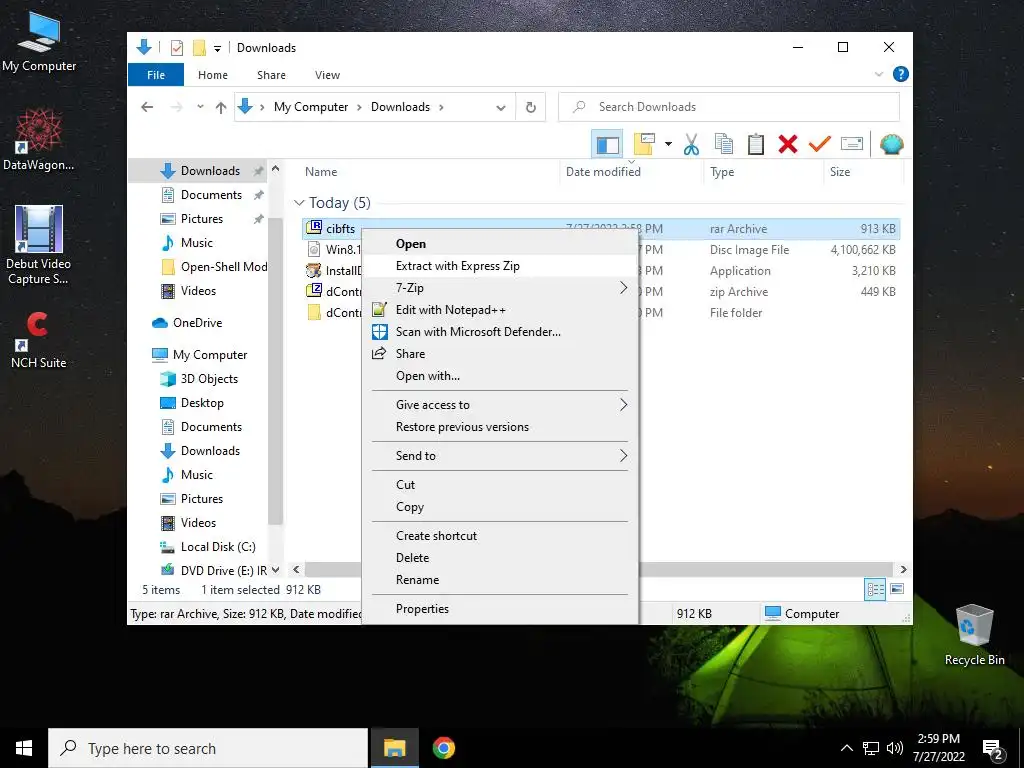Select the Recycle Bin desktop icon
Viewport: 1024px width, 768px height.
(x=974, y=635)
